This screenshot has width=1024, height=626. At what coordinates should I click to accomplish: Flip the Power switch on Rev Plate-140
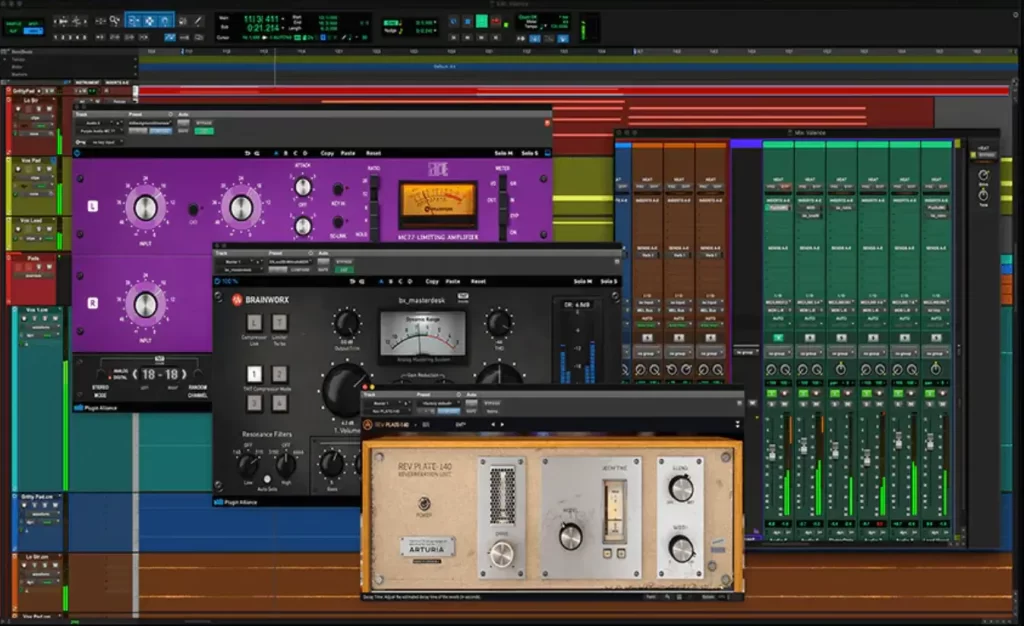click(424, 504)
